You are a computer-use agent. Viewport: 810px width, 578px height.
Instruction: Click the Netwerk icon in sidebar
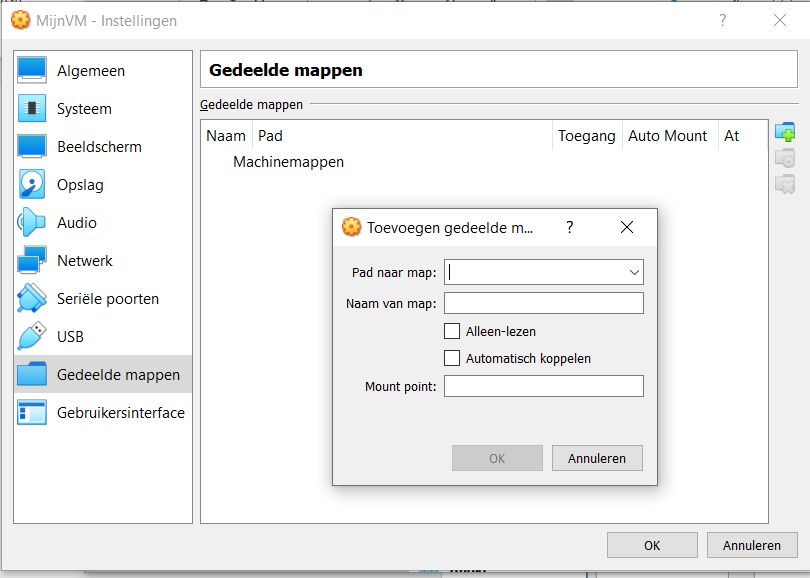[32, 261]
